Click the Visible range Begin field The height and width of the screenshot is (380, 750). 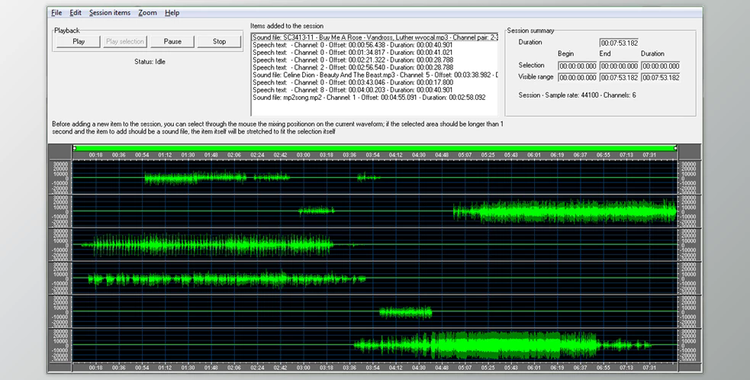tap(577, 78)
